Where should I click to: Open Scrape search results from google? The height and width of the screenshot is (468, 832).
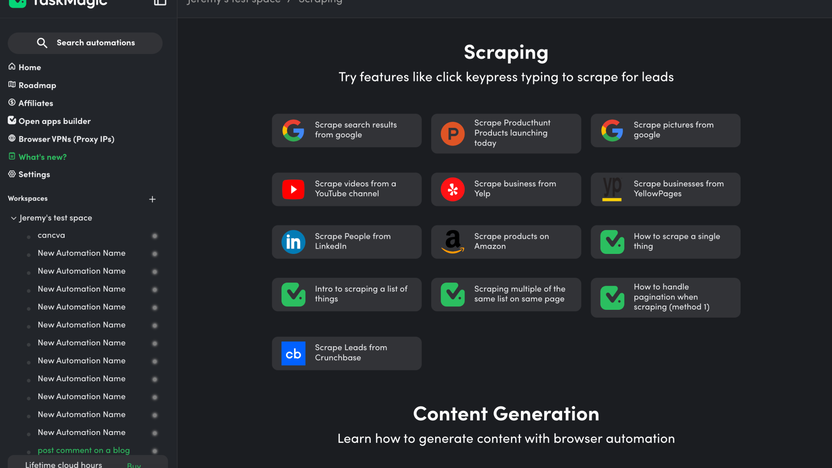coord(346,131)
